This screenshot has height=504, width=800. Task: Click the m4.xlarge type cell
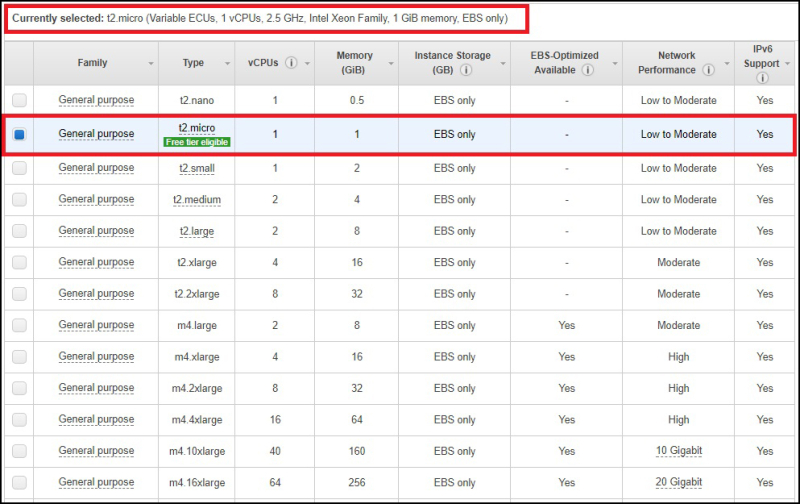point(197,357)
